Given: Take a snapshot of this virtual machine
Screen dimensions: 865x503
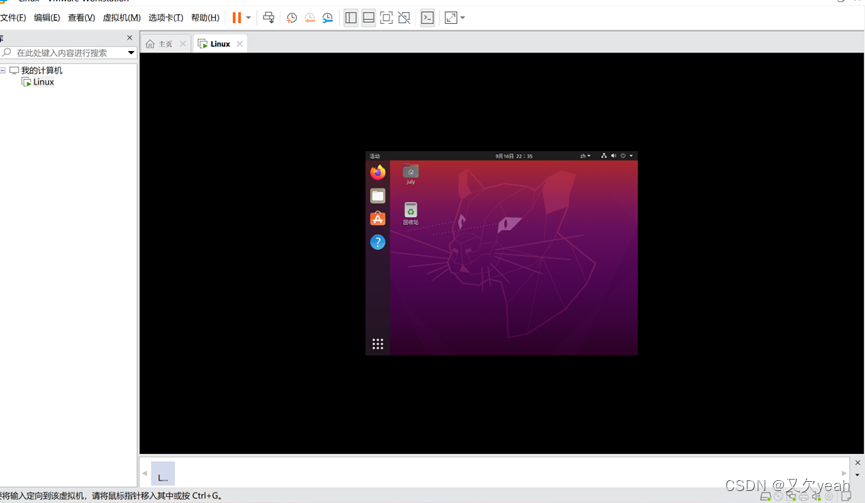Looking at the screenshot, I should (292, 18).
